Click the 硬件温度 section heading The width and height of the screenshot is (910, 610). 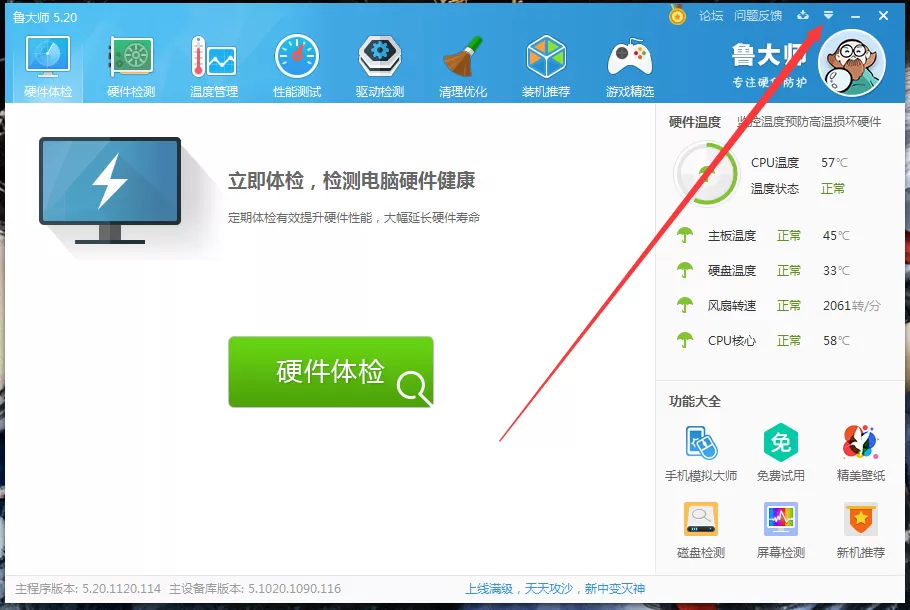coord(694,122)
